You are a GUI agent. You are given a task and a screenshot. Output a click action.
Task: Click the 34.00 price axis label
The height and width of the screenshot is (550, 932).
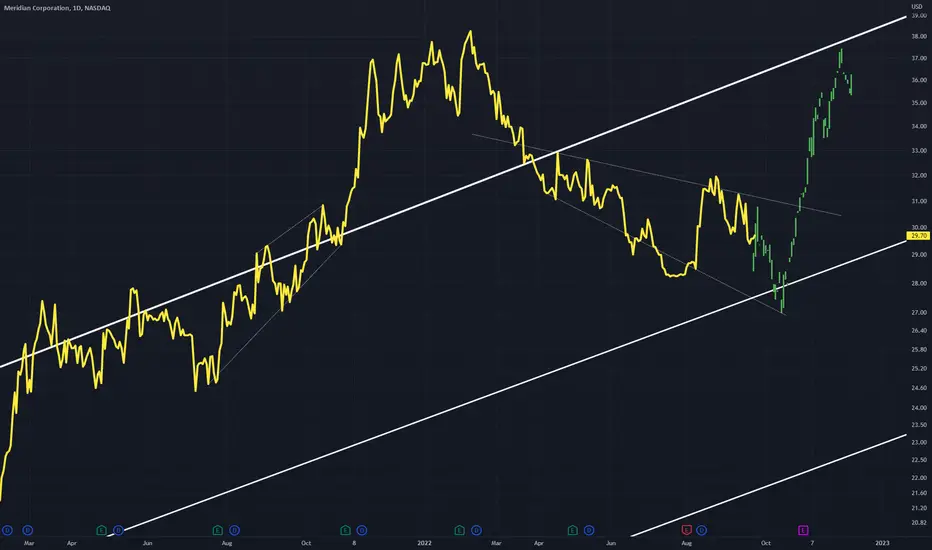[919, 126]
